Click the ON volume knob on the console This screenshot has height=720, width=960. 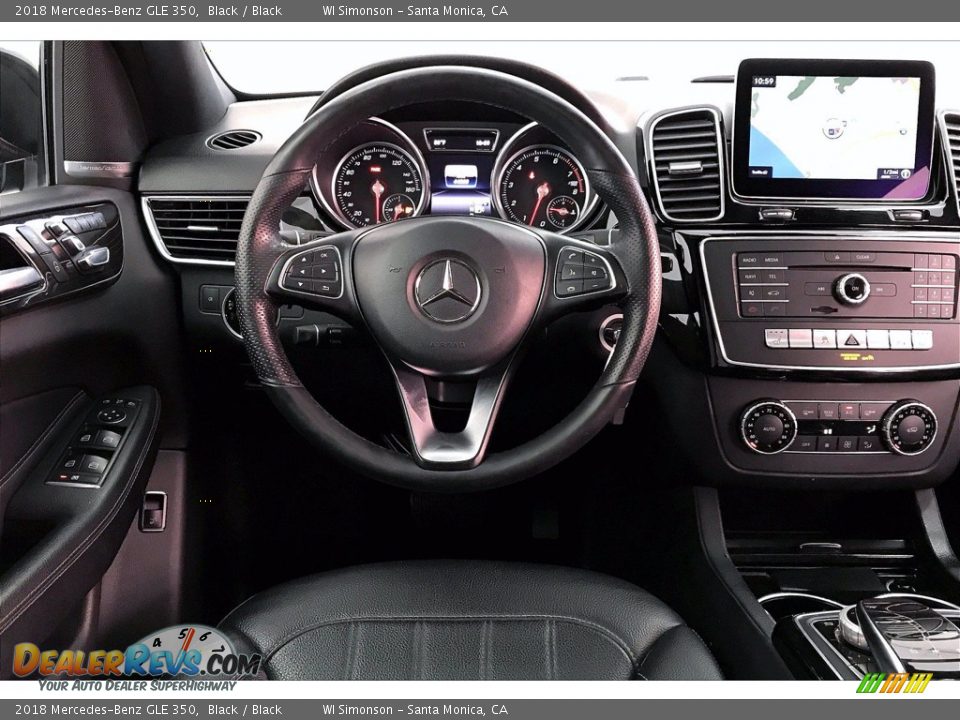[x=852, y=288]
